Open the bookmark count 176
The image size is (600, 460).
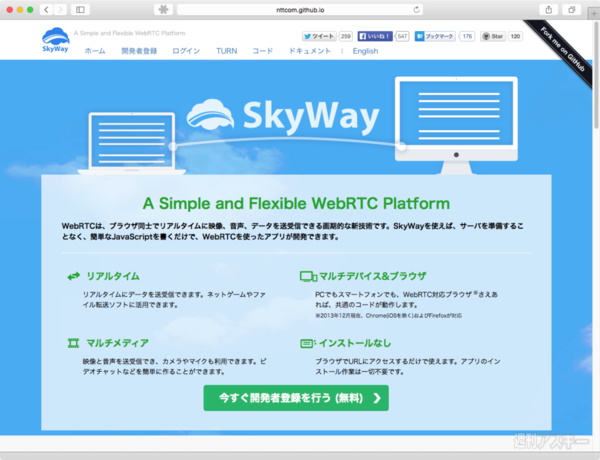pyautogui.click(x=467, y=36)
